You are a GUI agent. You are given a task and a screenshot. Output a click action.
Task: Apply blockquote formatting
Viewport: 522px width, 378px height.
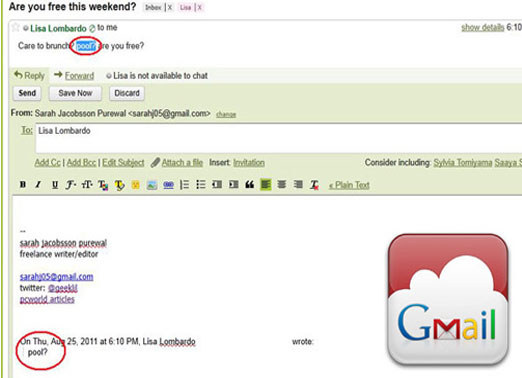point(250,184)
